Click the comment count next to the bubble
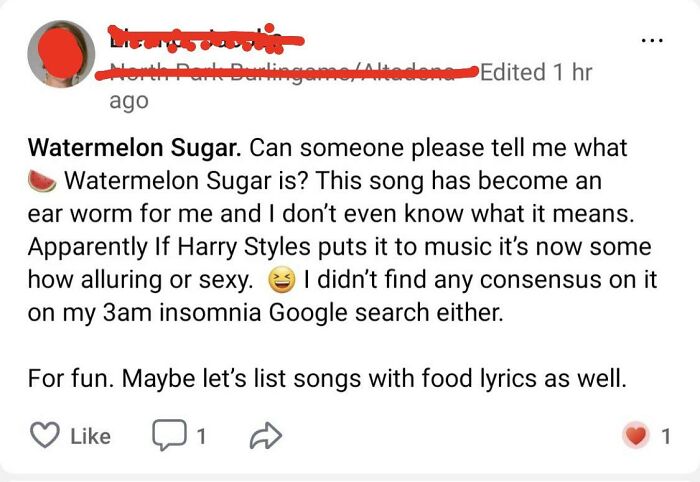The image size is (700, 482). pyautogui.click(x=200, y=436)
